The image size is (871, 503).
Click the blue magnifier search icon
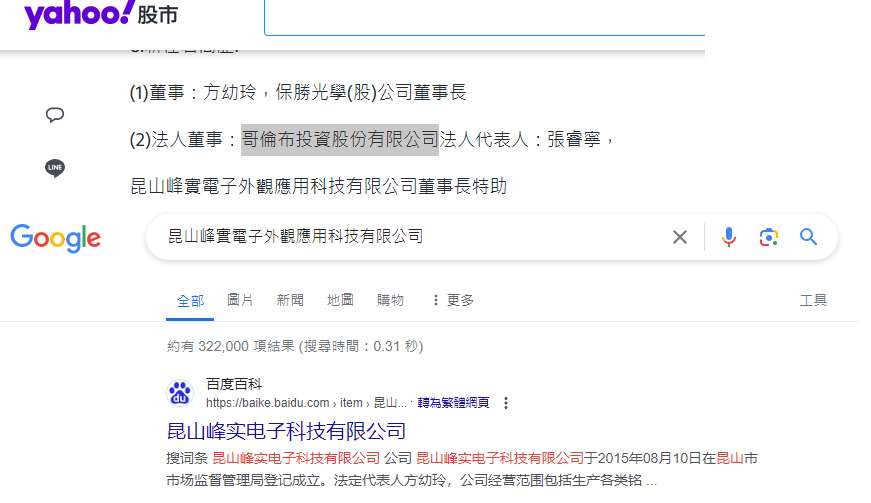pos(808,237)
